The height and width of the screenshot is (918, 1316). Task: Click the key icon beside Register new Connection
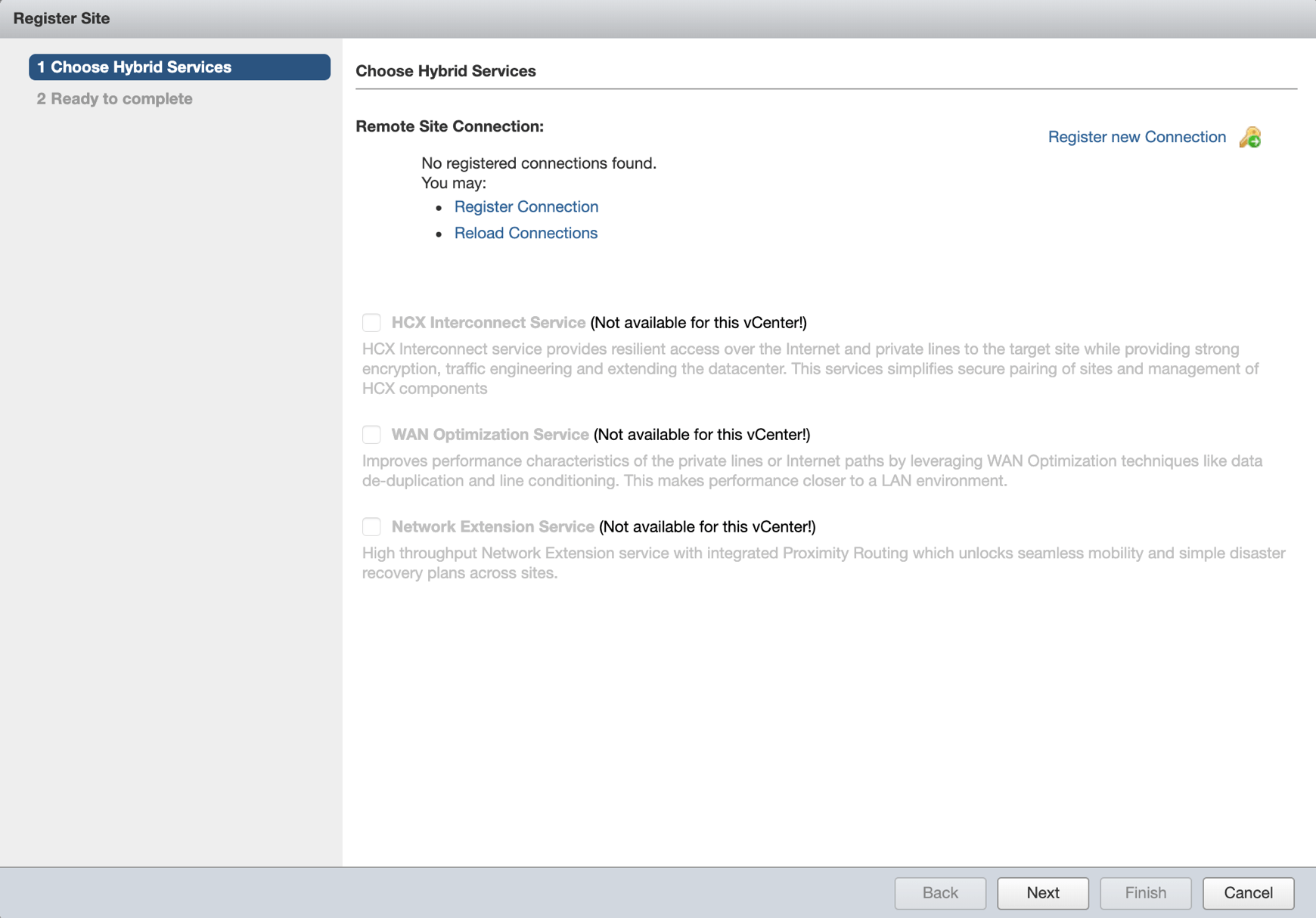[1249, 138]
